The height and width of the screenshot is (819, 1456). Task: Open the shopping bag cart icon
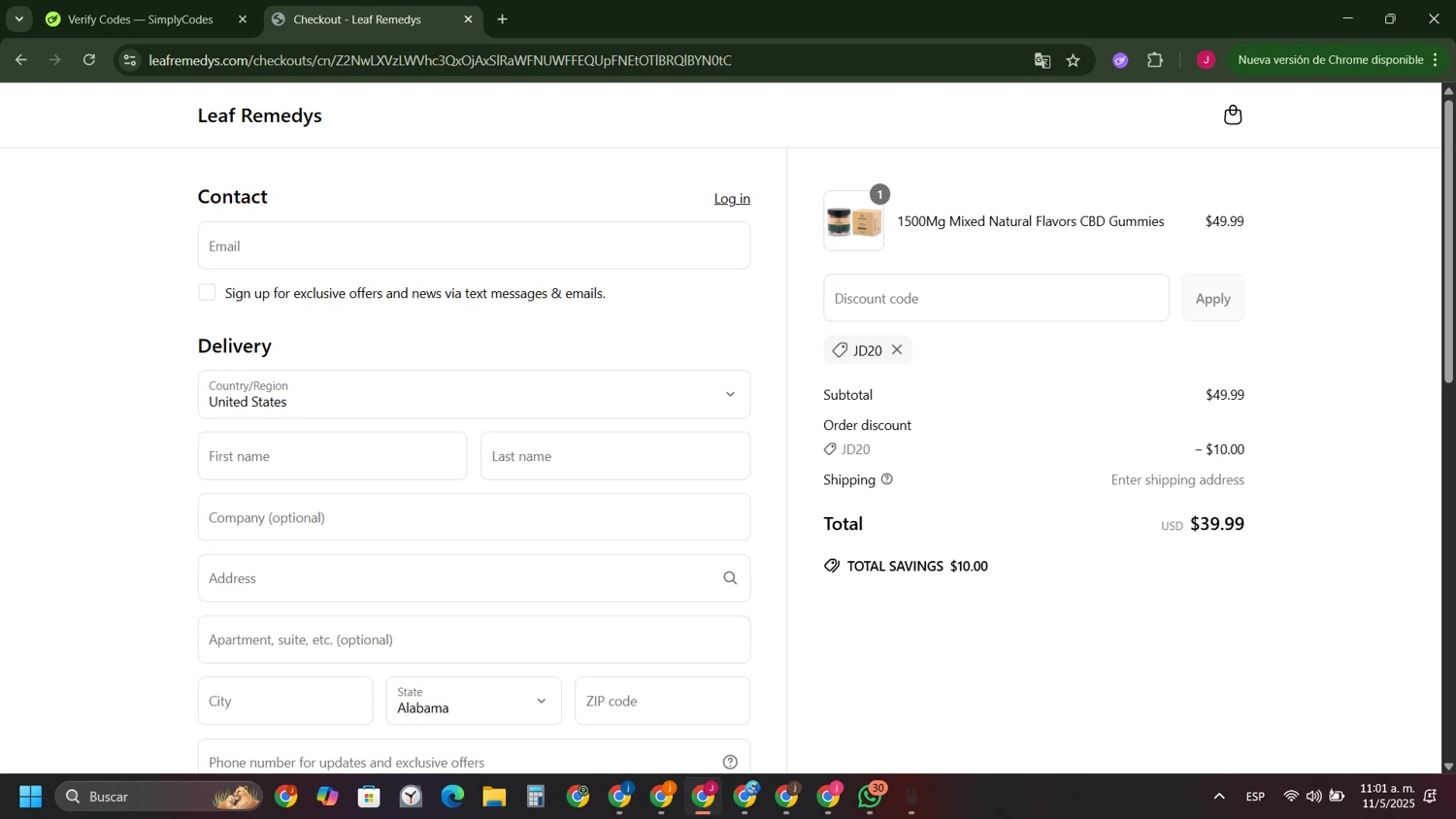point(1233,115)
